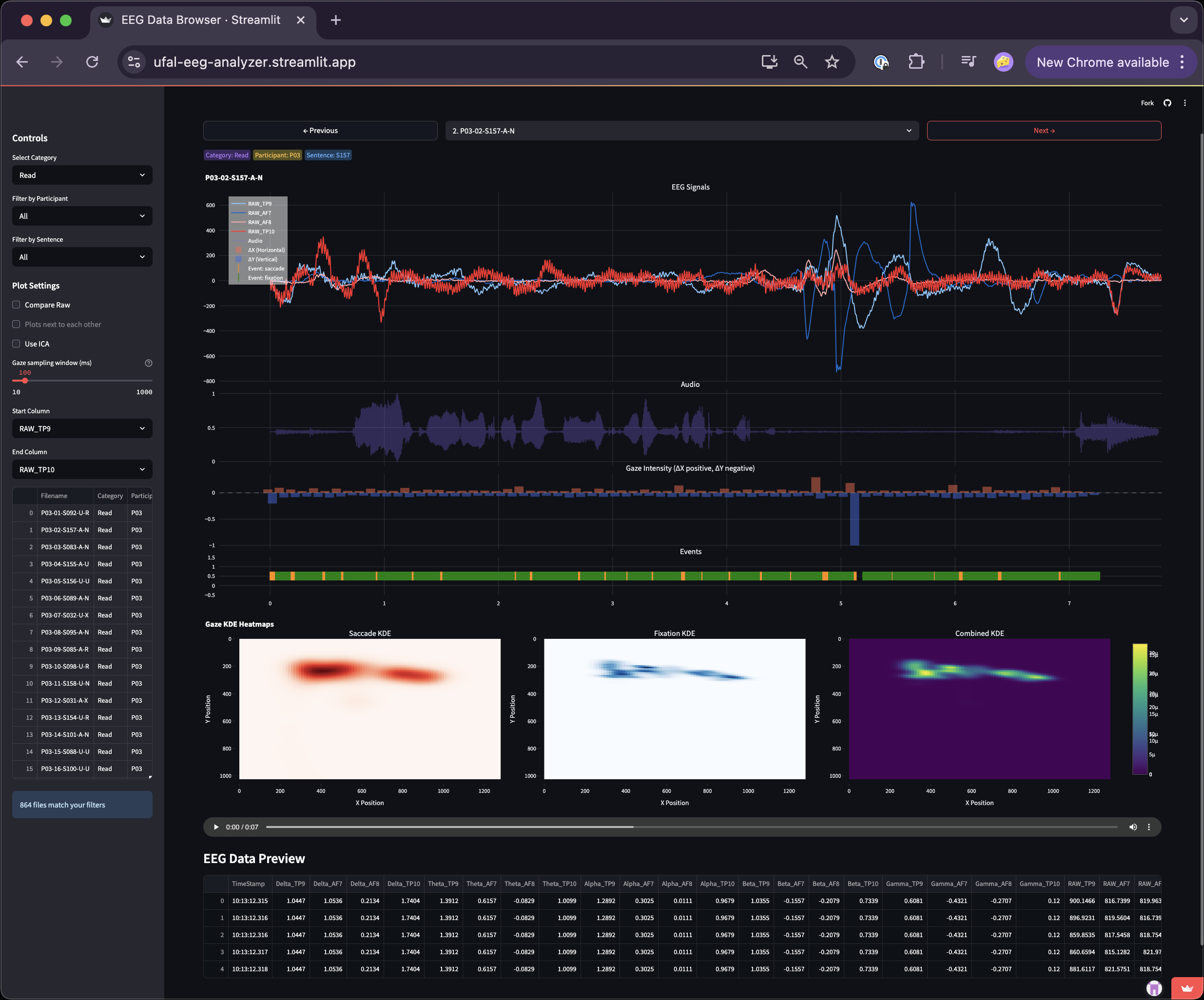
Task: Toggle RAW_AF8 trace in the legend
Action: pos(251,222)
